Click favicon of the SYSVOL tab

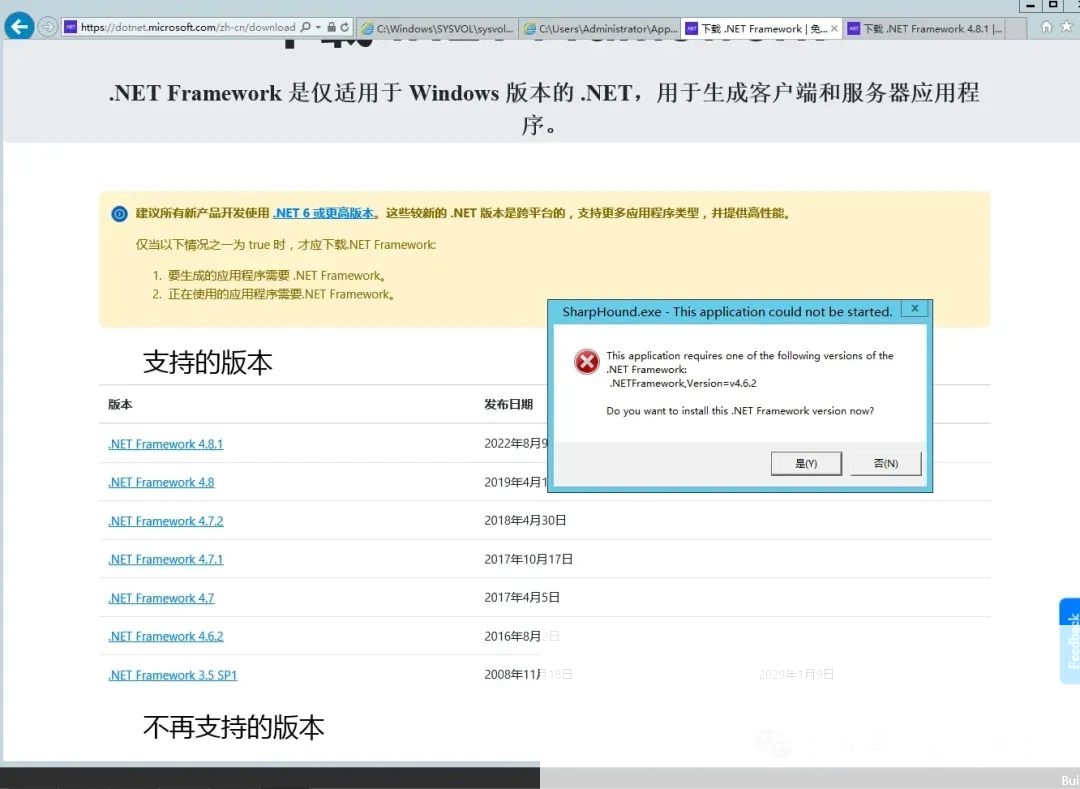point(368,28)
